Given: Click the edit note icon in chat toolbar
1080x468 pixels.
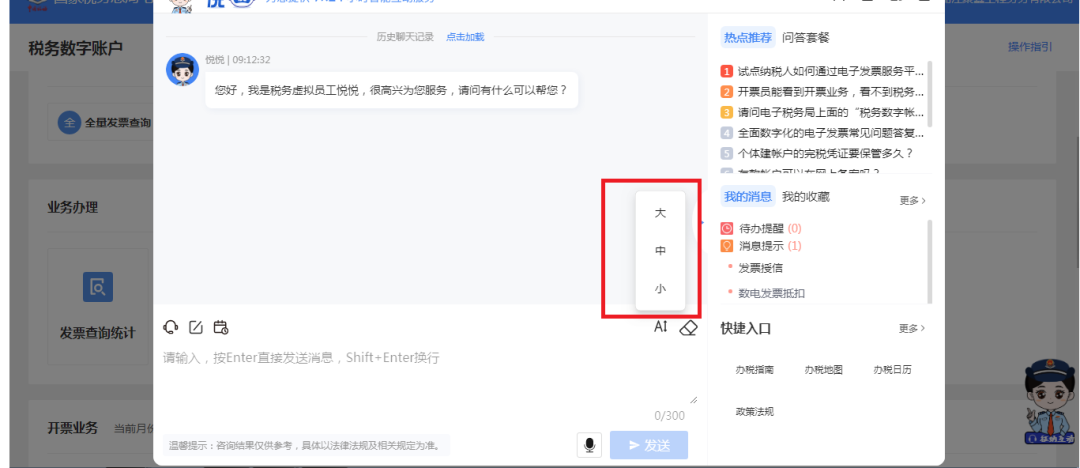Looking at the screenshot, I should 196,327.
